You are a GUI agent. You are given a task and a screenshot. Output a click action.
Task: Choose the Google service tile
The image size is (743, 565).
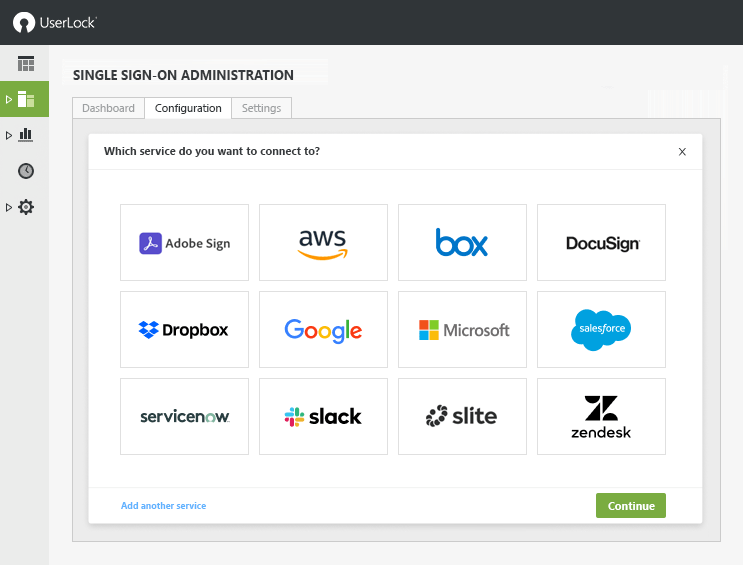click(x=323, y=329)
